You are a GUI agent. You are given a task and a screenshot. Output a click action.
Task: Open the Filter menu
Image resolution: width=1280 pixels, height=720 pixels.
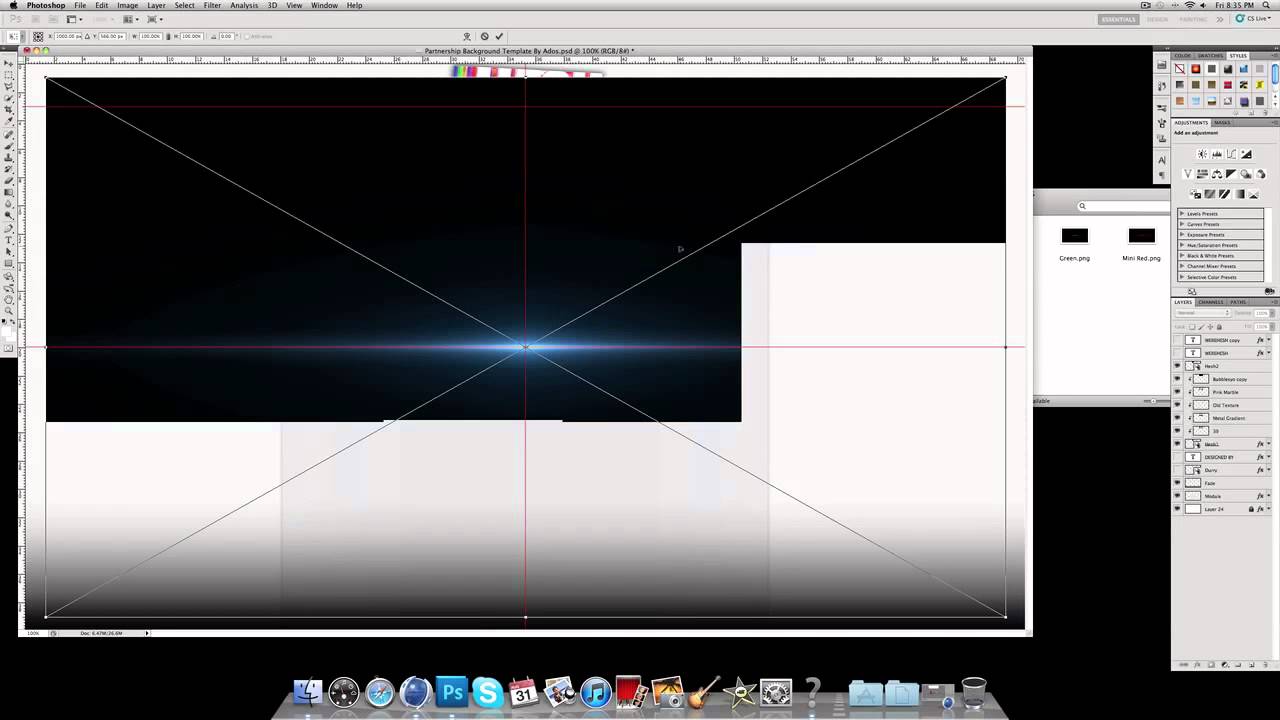(212, 6)
